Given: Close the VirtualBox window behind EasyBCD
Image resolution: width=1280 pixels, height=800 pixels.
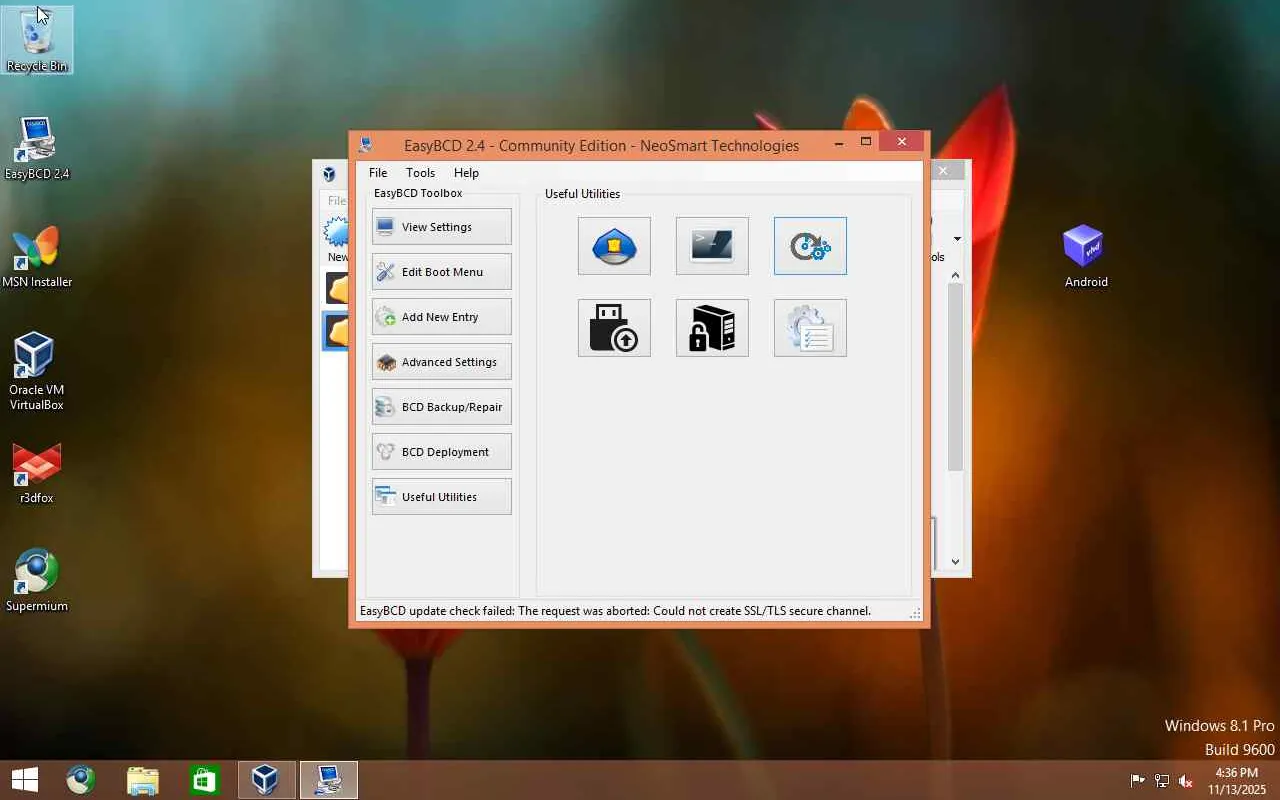Looking at the screenshot, I should (x=943, y=171).
